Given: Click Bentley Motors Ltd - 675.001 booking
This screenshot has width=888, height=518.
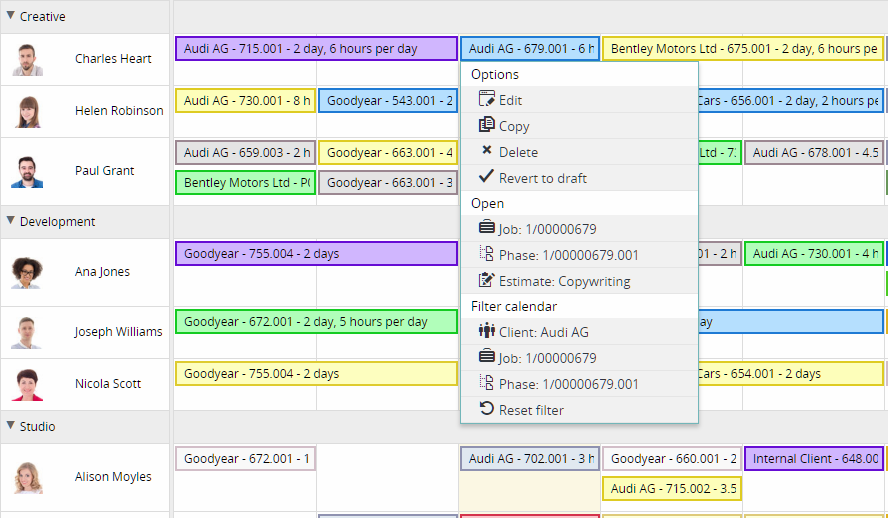Looking at the screenshot, I should (x=743, y=49).
